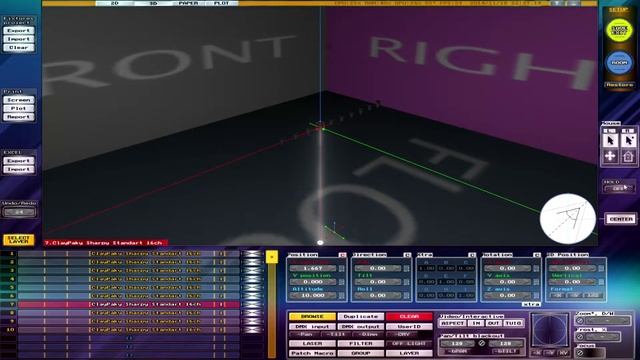Click the TUIO button in Video/Interactive

coord(513,323)
